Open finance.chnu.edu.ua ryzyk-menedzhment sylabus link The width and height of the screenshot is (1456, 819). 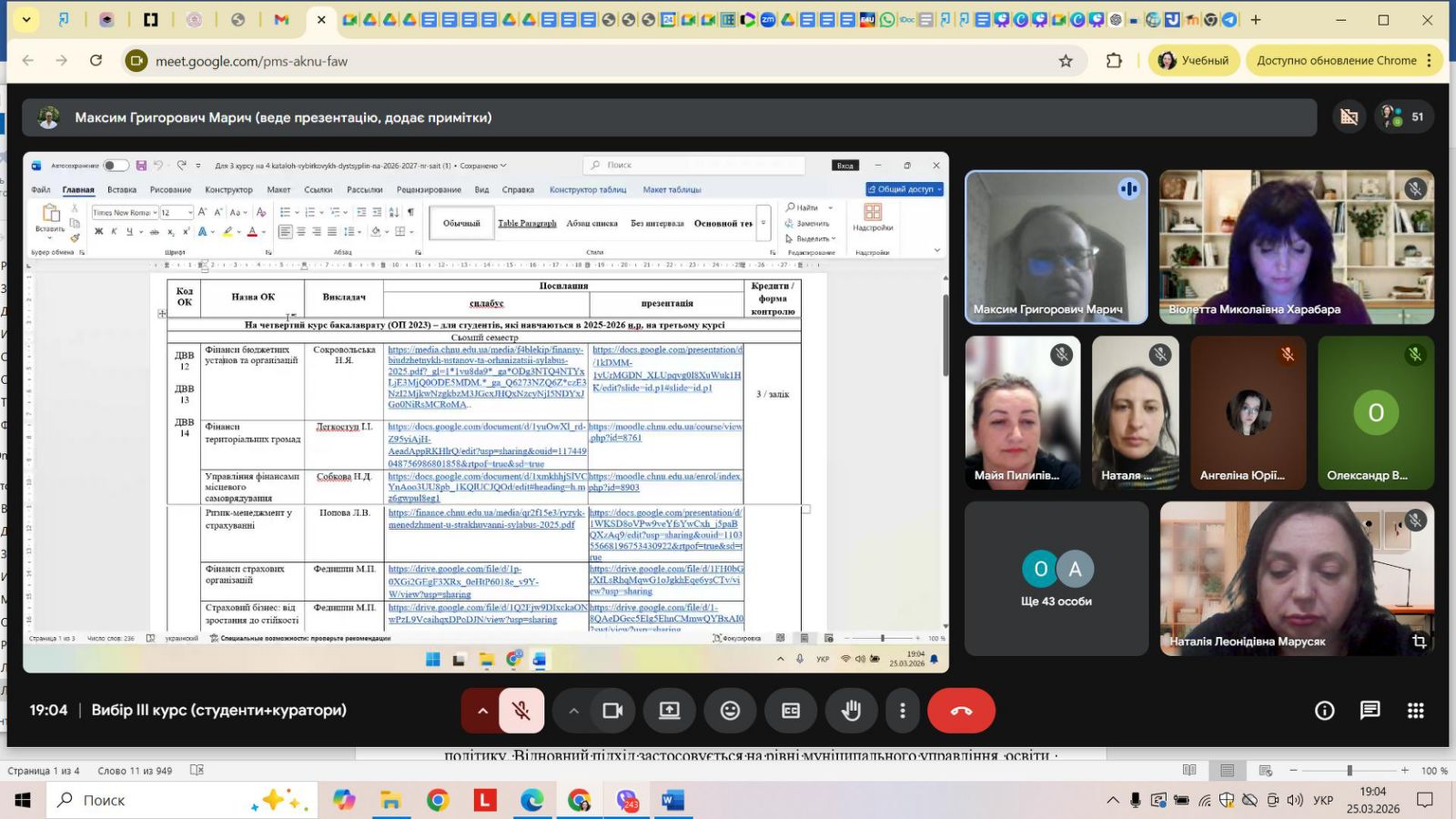pyautogui.click(x=487, y=519)
